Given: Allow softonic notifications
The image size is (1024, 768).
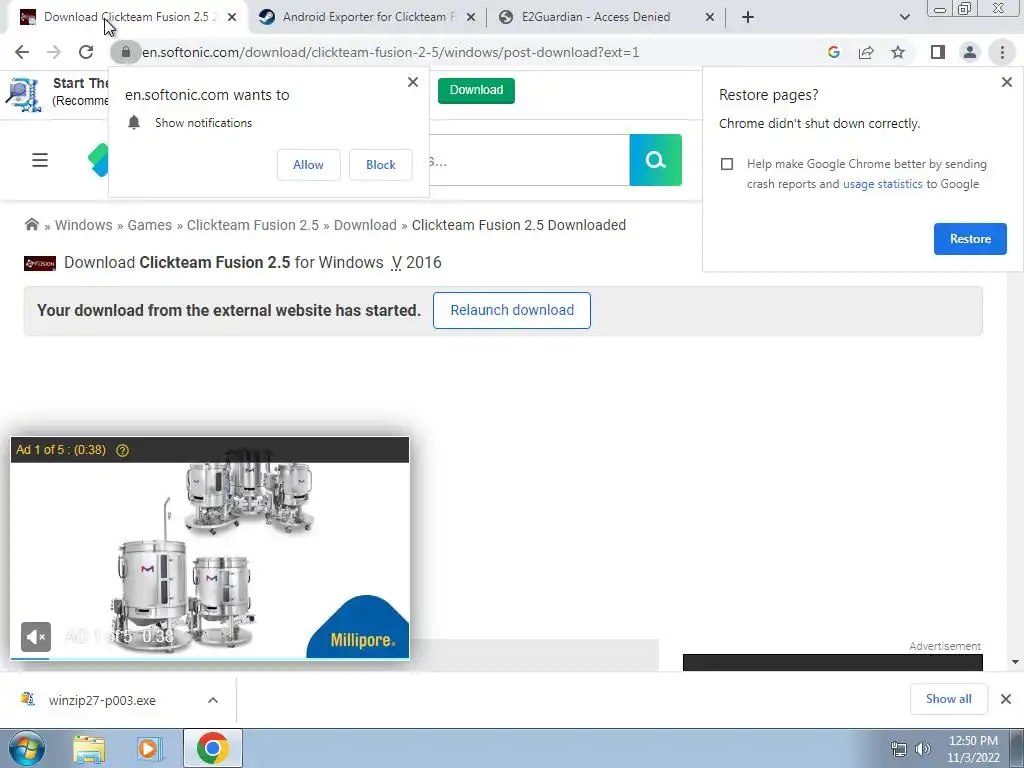Looking at the screenshot, I should (308, 165).
